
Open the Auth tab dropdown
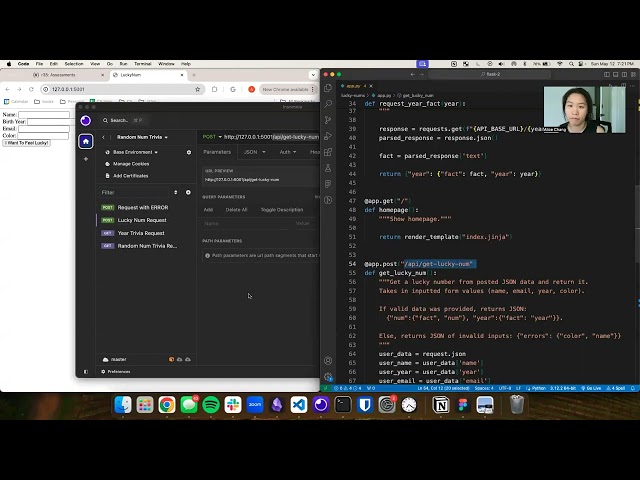tap(288, 152)
